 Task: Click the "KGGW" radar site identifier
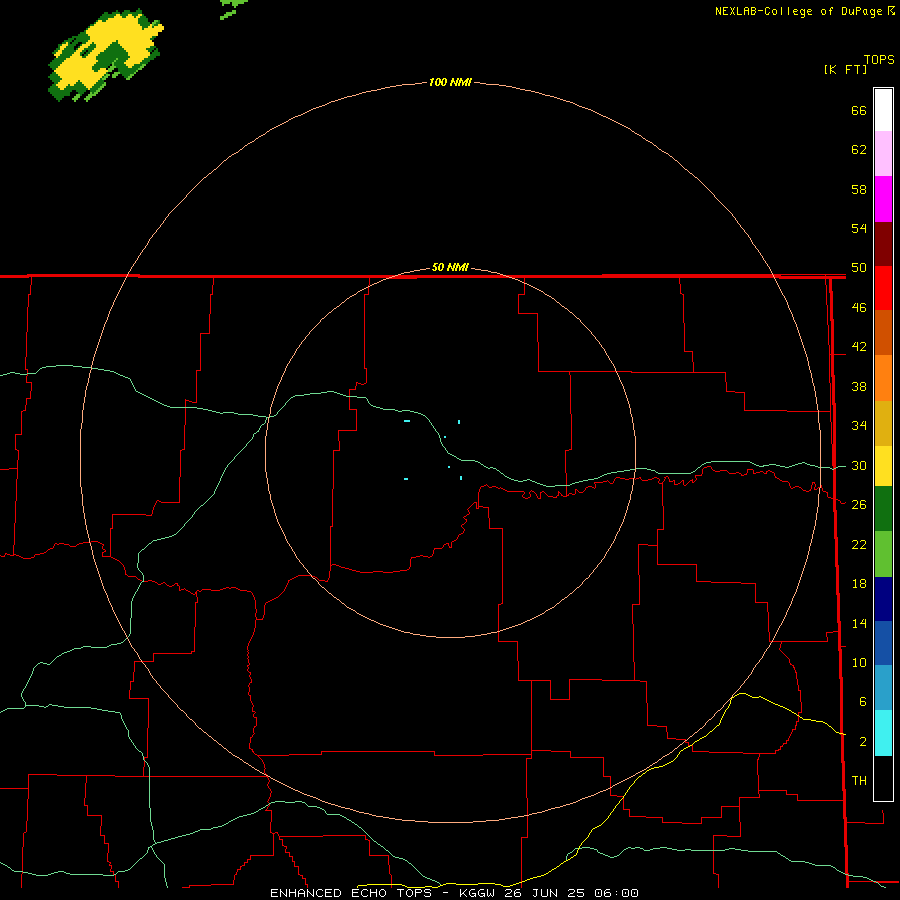pyautogui.click(x=479, y=893)
